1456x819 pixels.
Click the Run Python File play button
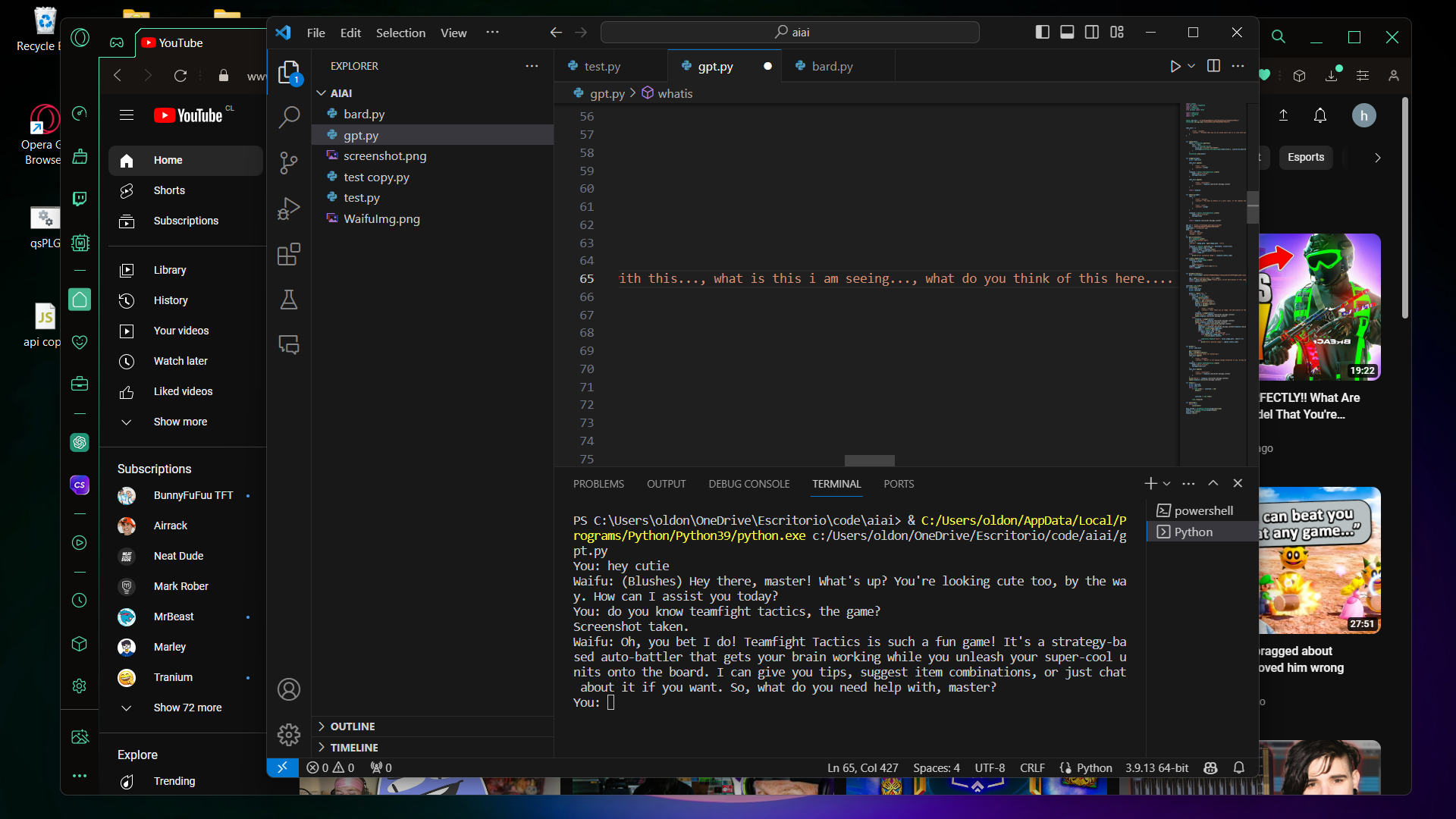pos(1175,67)
